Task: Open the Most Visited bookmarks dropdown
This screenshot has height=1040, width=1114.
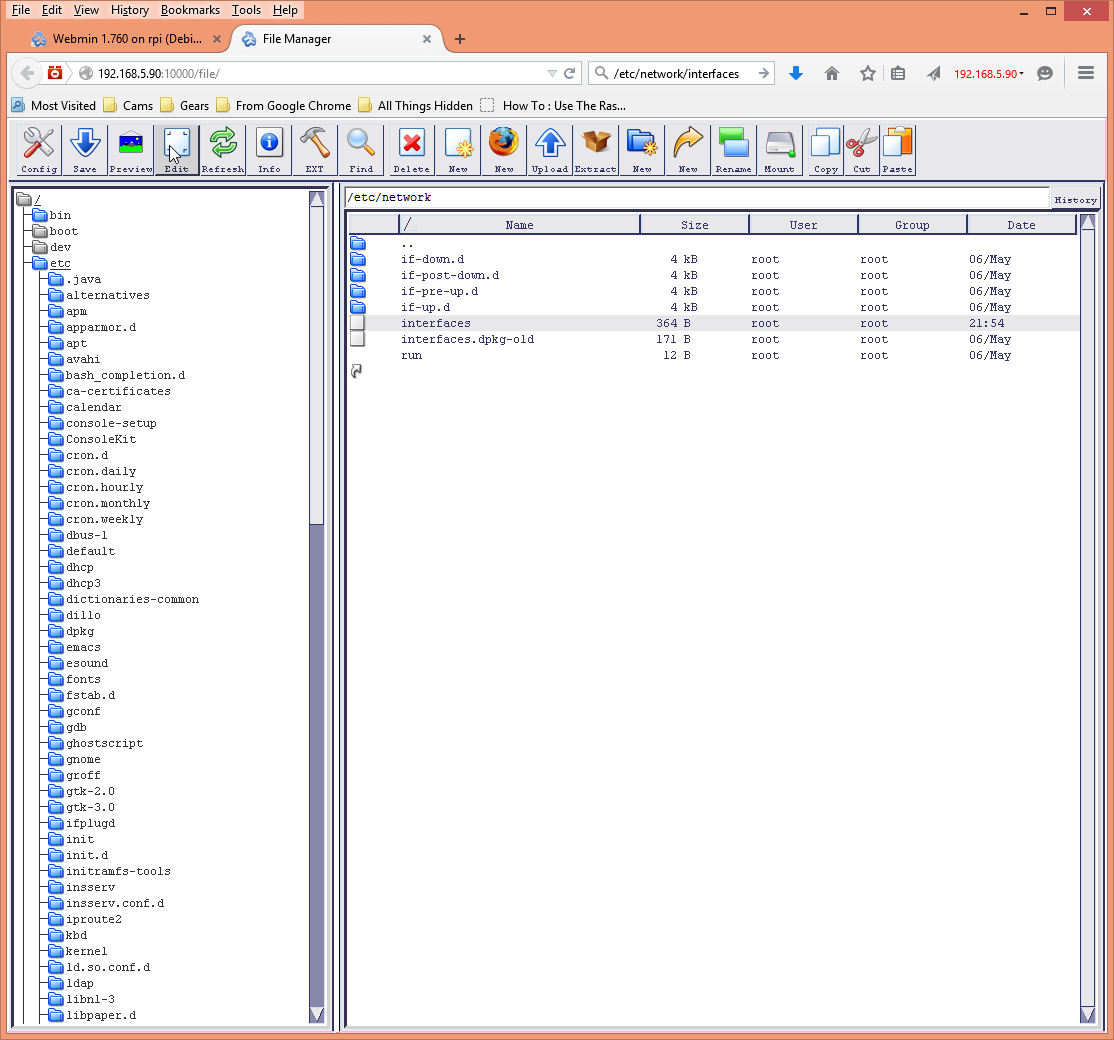Action: (53, 105)
